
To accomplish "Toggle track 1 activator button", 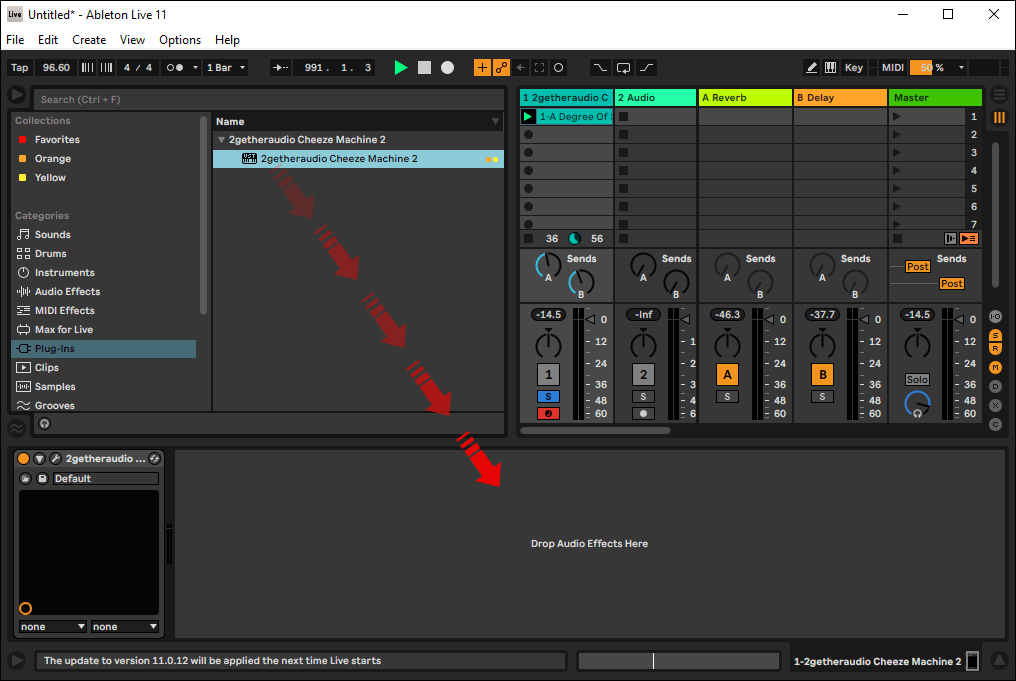I will click(548, 375).
